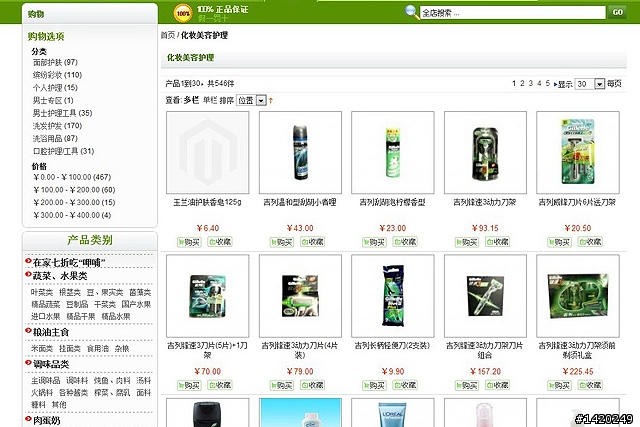Filter by 洗发护发 (170) category
This screenshot has height=427, width=640.
pos(57,125)
